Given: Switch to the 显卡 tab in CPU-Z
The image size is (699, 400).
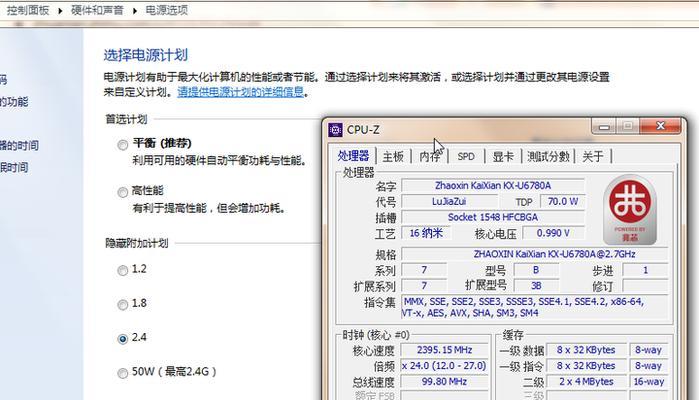Looking at the screenshot, I should click(x=503, y=157).
